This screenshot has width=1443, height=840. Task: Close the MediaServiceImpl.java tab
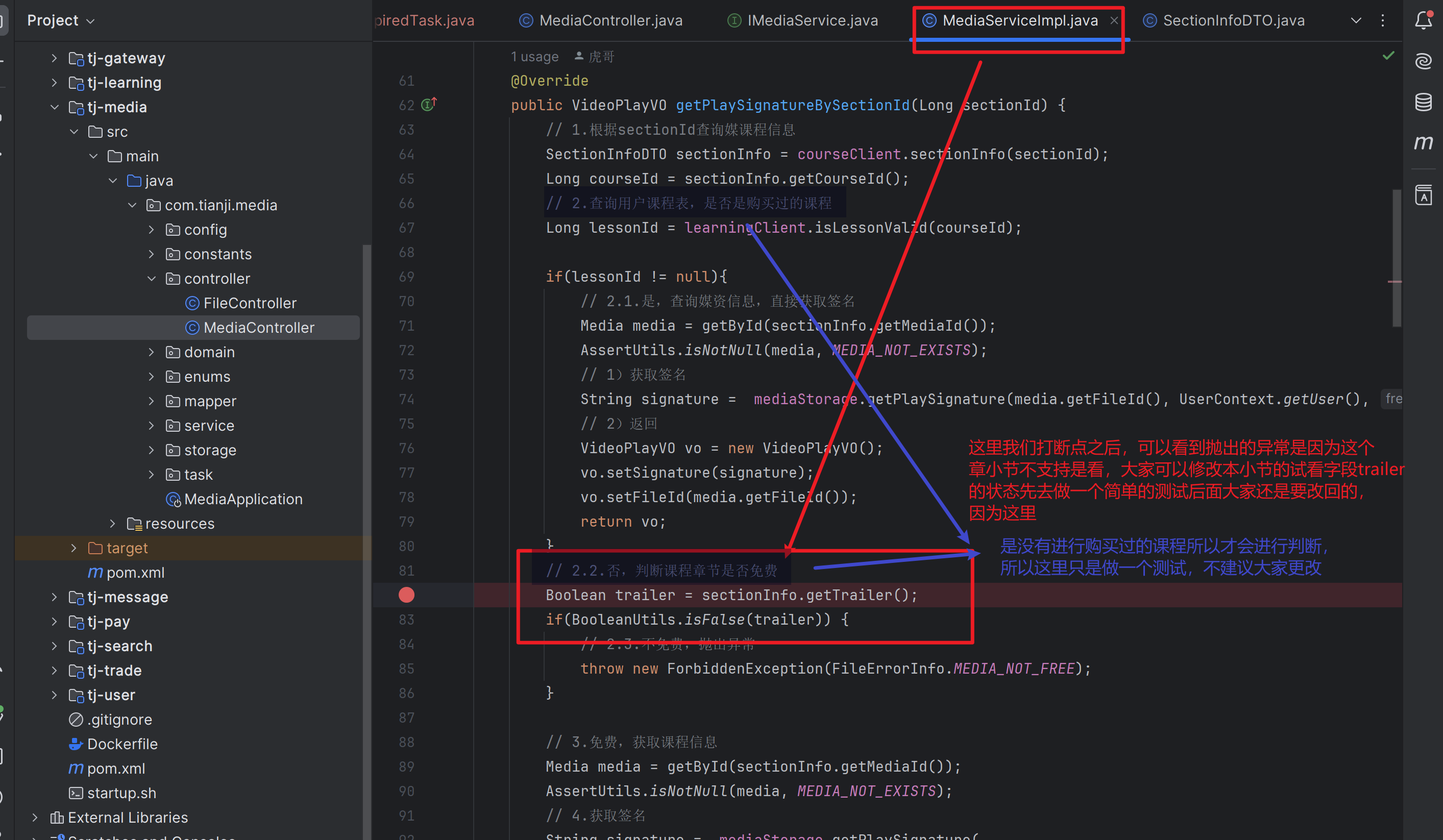coord(1114,20)
